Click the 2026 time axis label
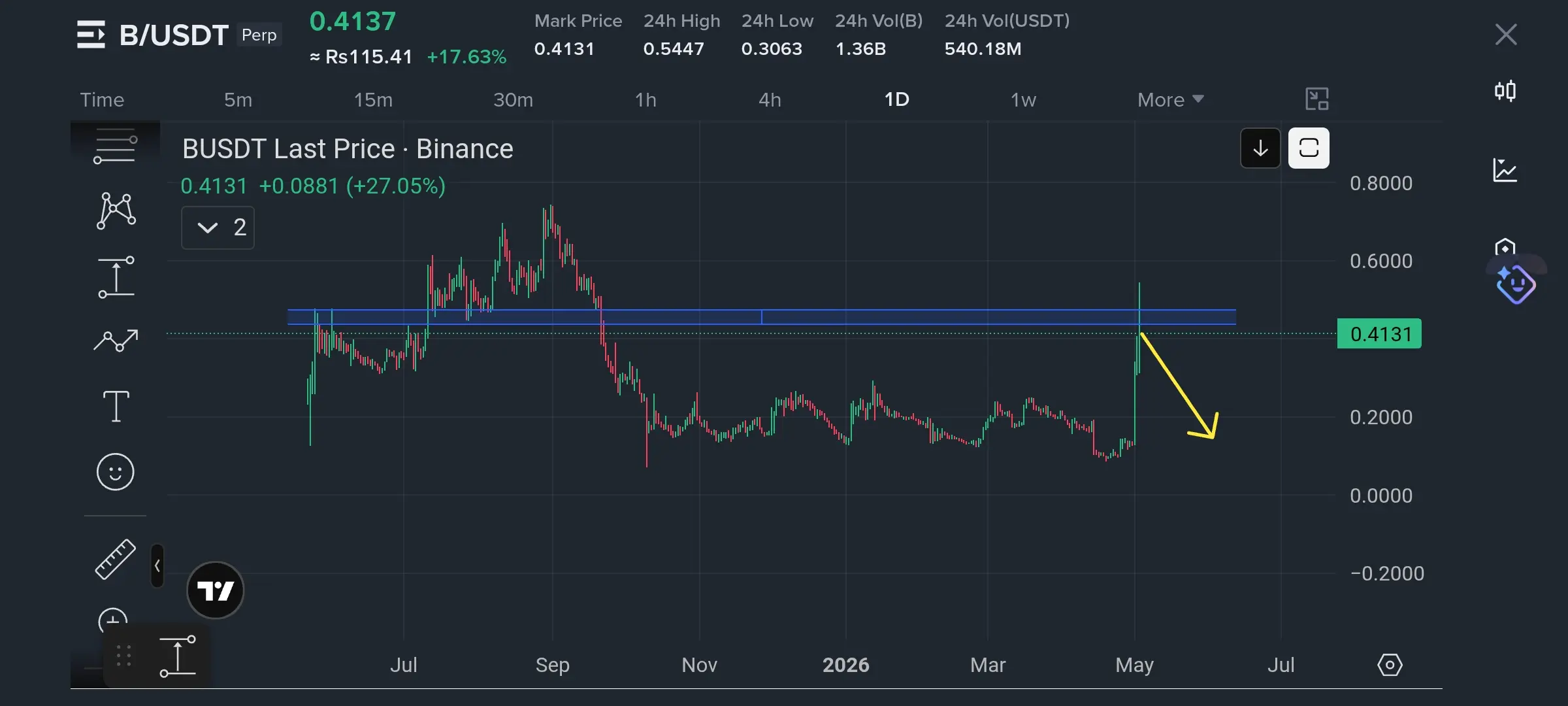 (846, 665)
